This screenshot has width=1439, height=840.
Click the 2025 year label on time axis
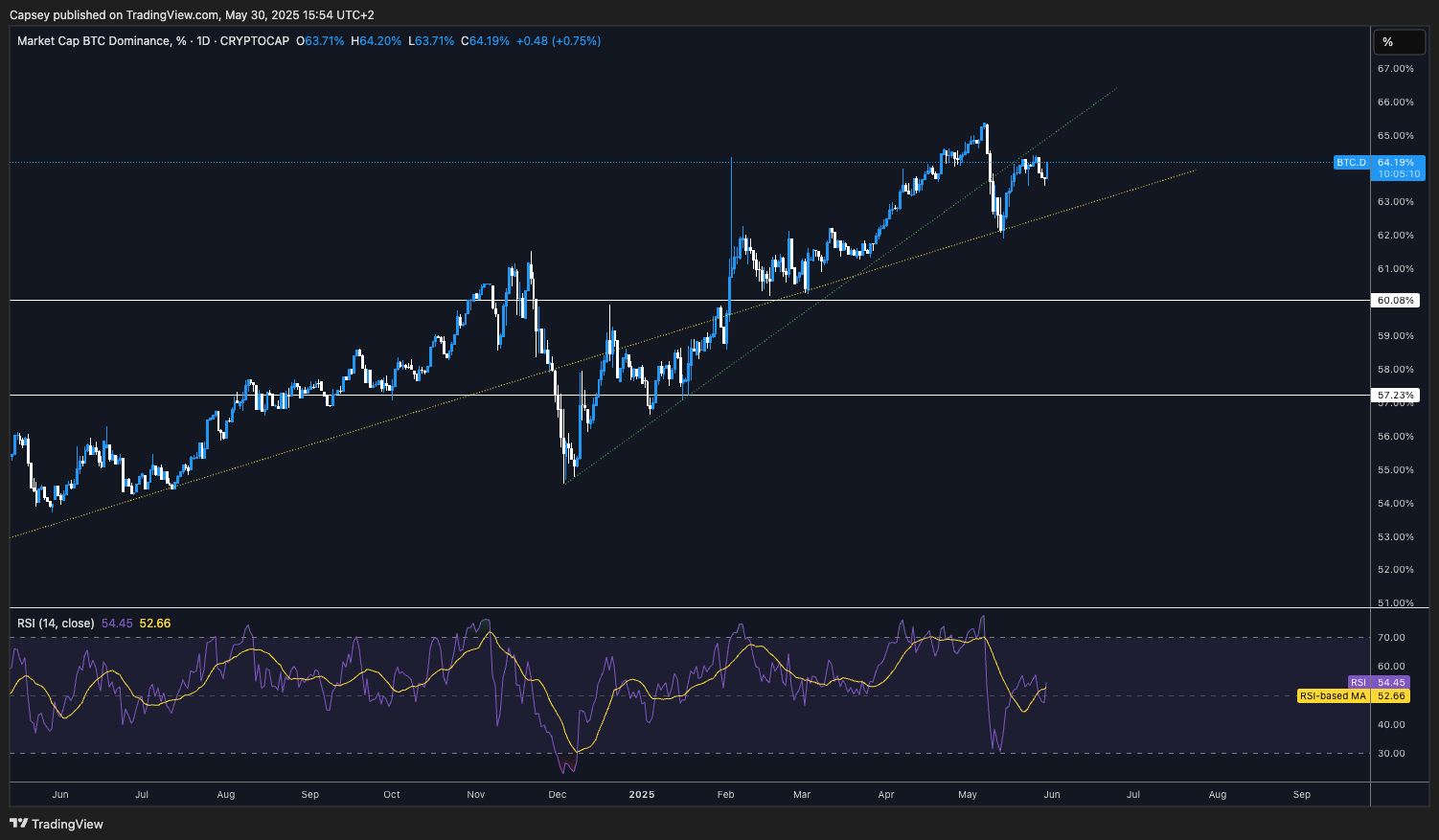click(x=642, y=794)
